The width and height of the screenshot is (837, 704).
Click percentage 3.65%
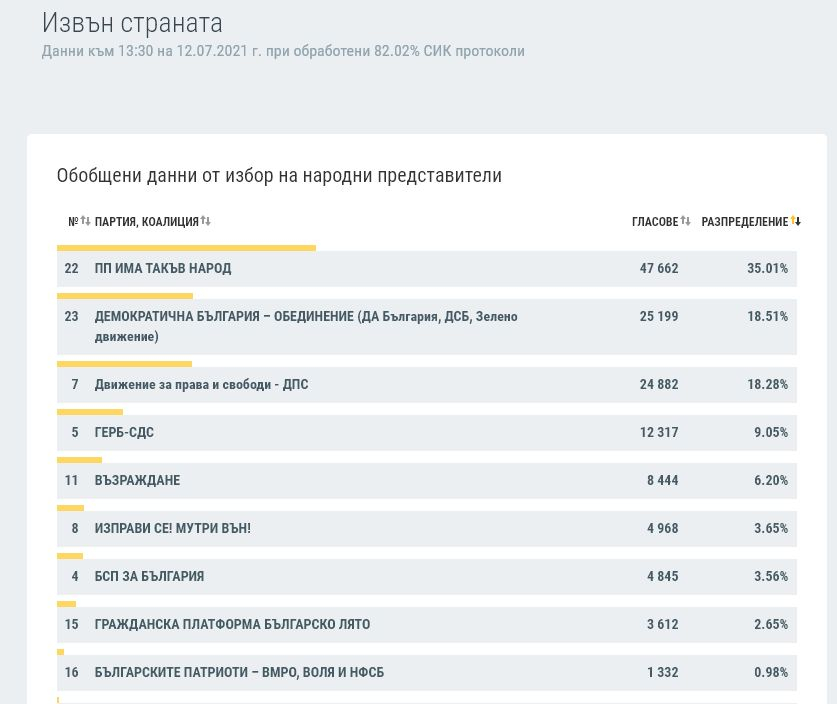point(771,529)
